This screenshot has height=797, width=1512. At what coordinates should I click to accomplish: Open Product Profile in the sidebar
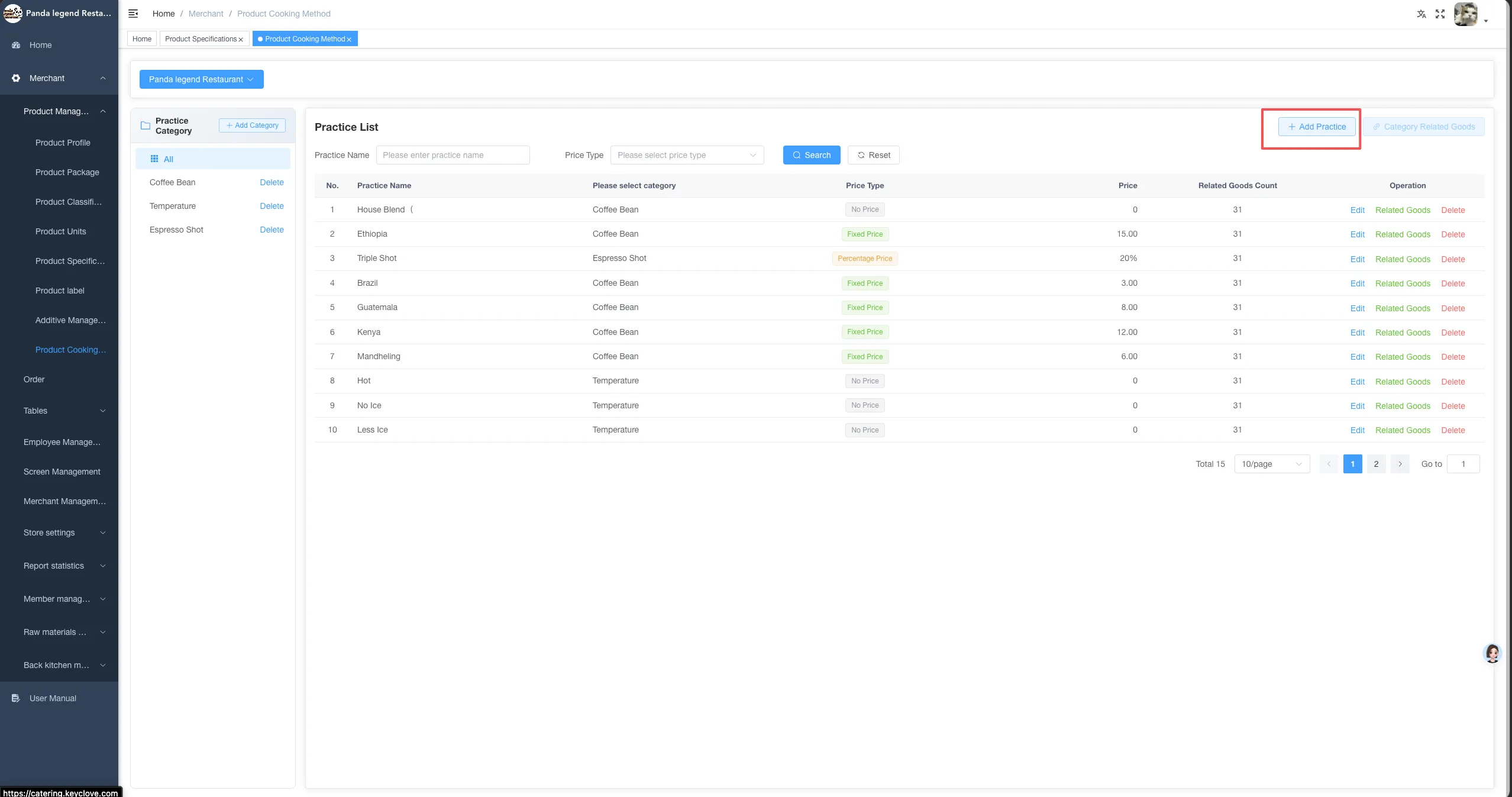(x=63, y=143)
